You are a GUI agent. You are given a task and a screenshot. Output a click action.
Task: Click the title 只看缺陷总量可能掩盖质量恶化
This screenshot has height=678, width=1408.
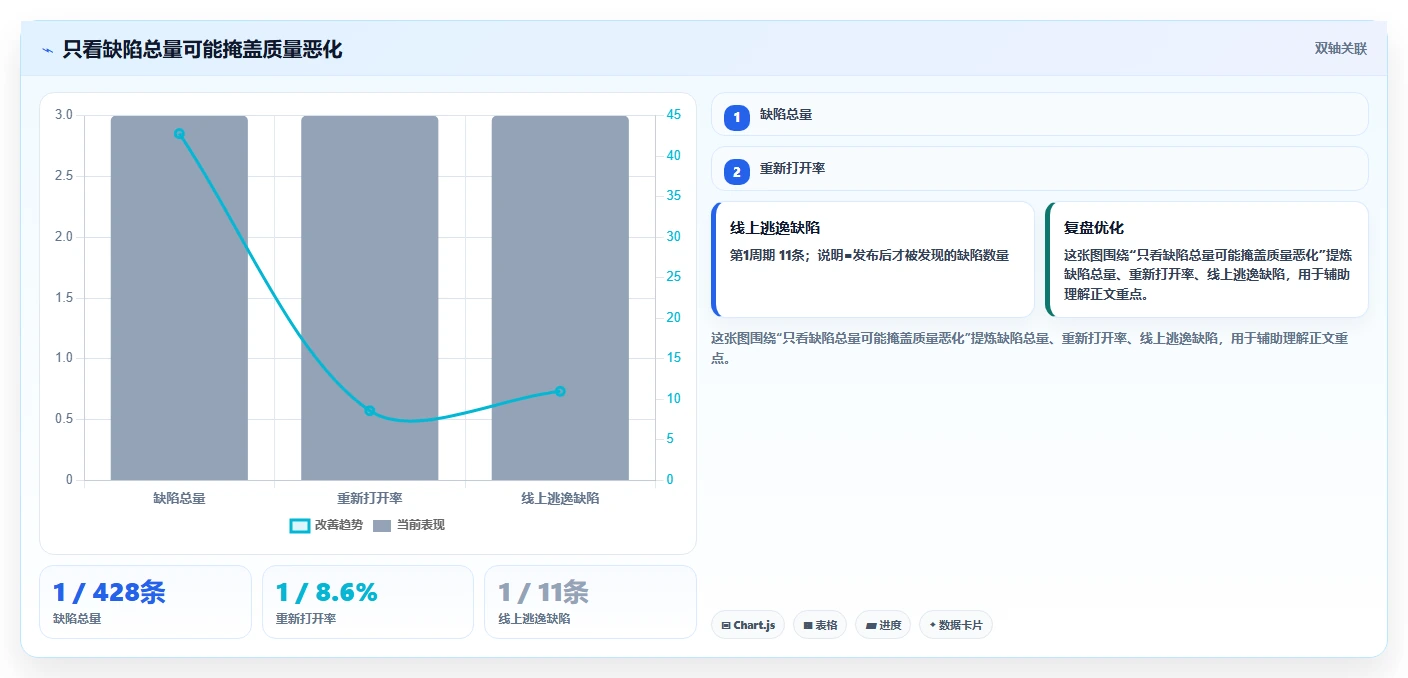(202, 49)
